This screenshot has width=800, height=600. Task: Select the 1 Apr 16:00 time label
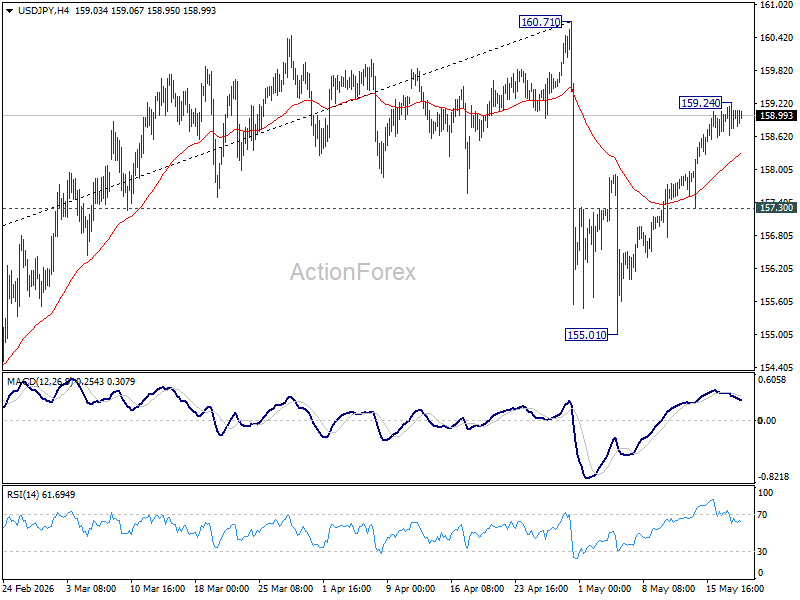coord(347,589)
